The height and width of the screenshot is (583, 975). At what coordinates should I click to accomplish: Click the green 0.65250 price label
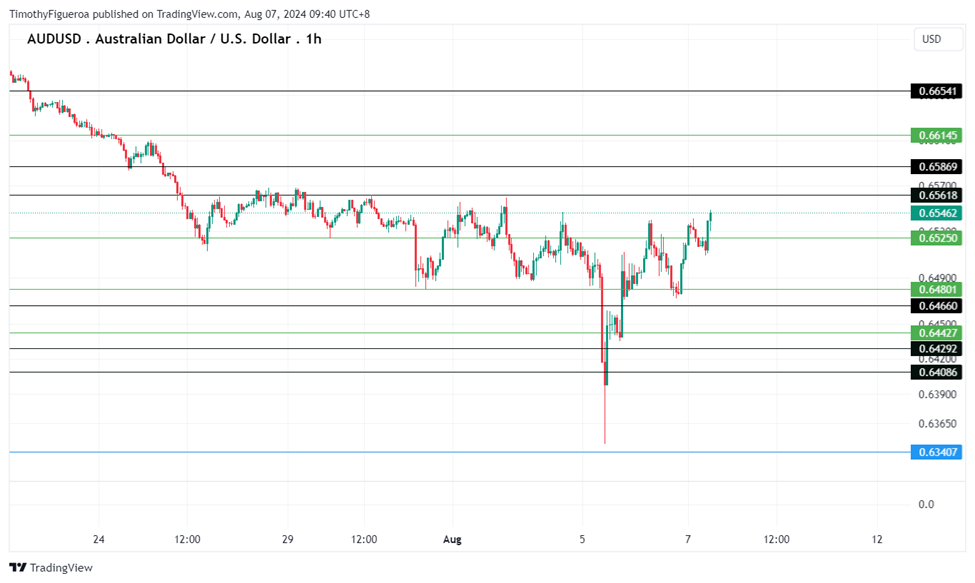point(937,237)
